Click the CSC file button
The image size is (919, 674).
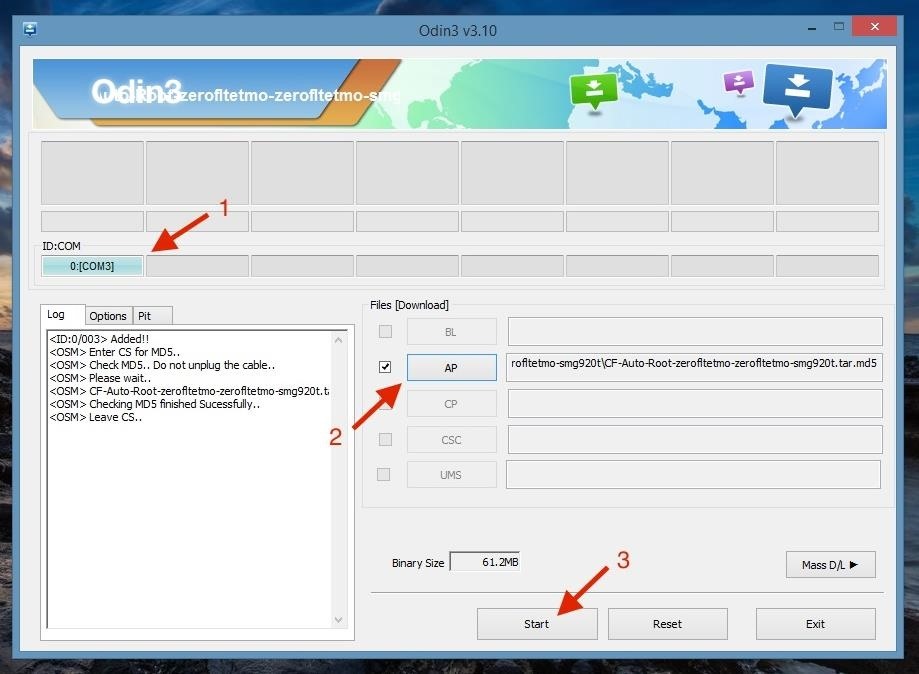tap(451, 440)
